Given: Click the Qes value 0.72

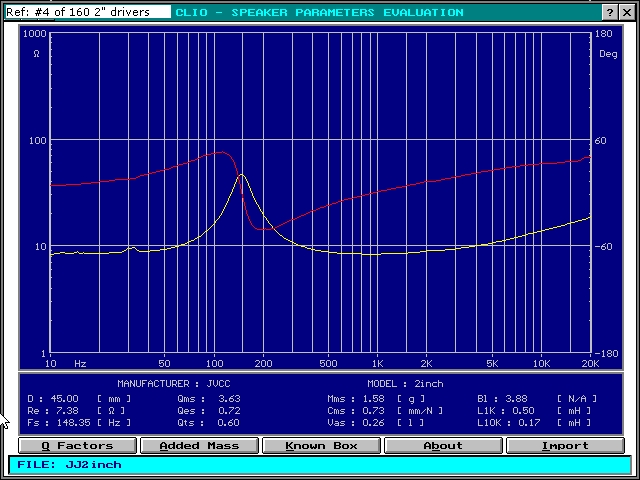Looking at the screenshot, I should click(229, 411).
